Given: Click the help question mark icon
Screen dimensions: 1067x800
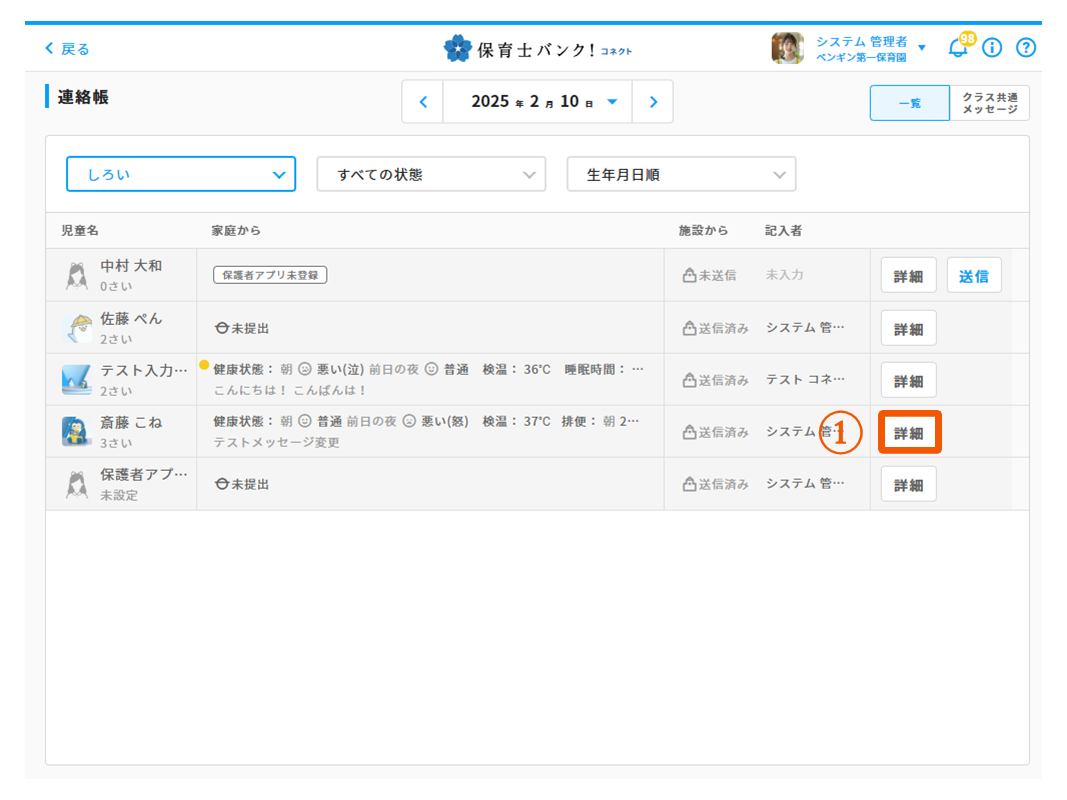Looking at the screenshot, I should (1026, 48).
